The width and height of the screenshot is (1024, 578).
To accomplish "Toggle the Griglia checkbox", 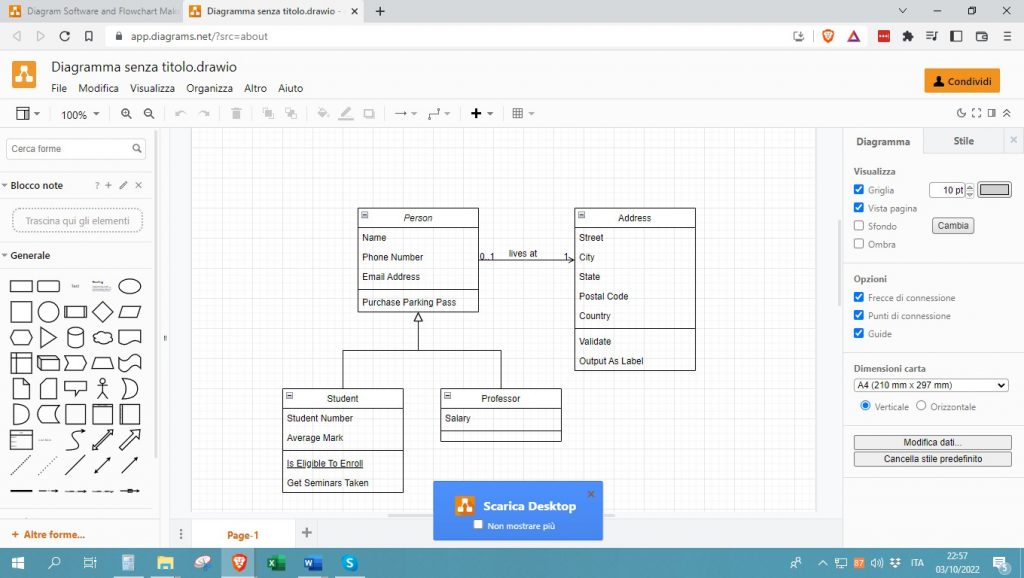I will 859,190.
